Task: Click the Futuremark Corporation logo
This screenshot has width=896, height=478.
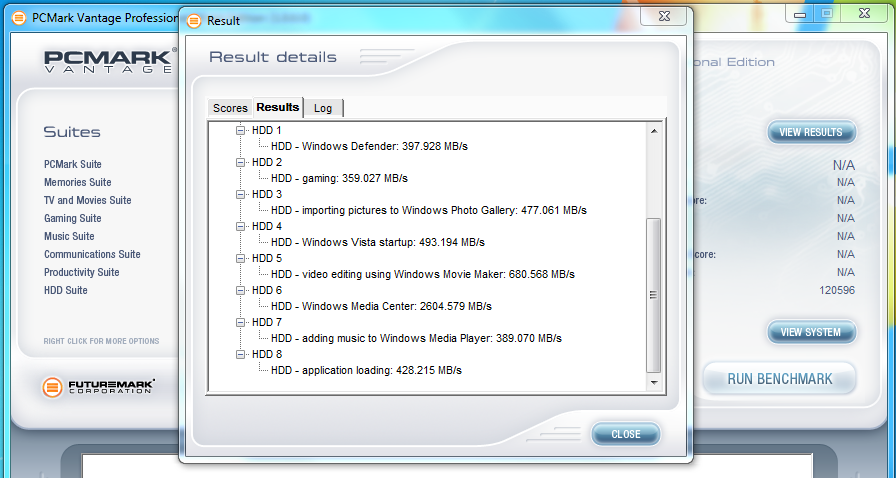Action: 98,387
